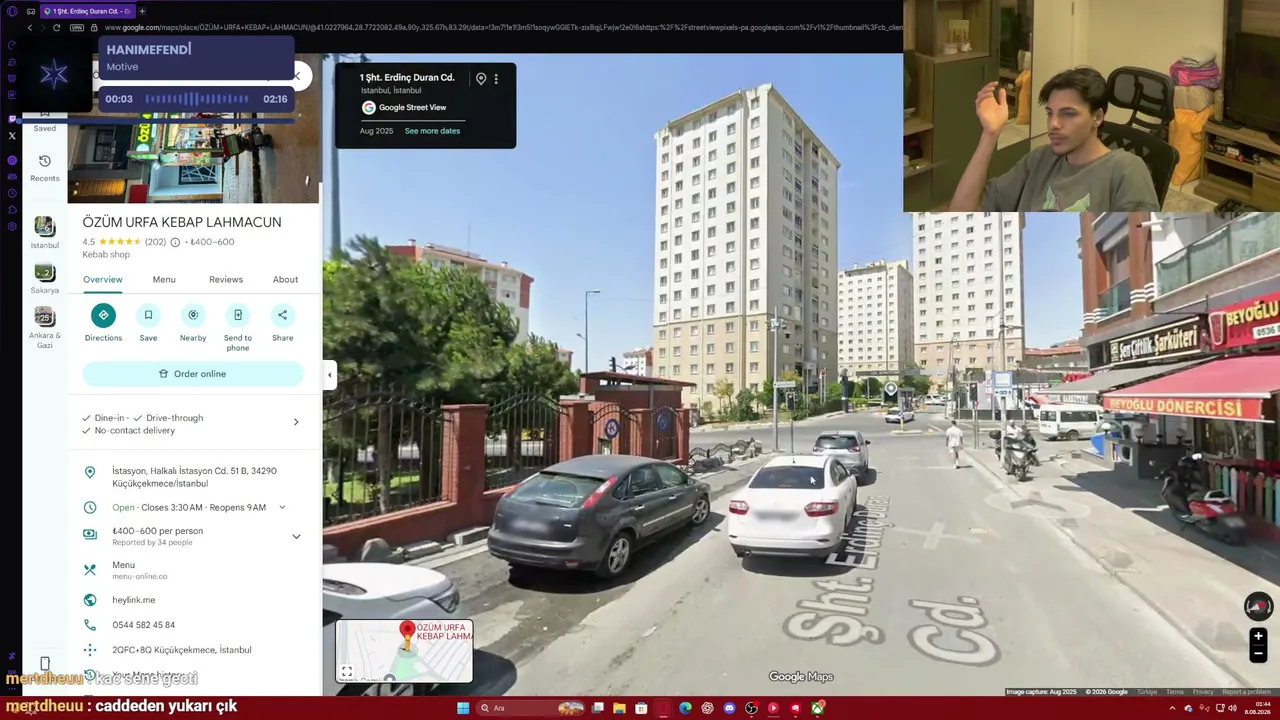Zoom in Street View plus button
Screen dimensions: 1280x720
(1258, 636)
